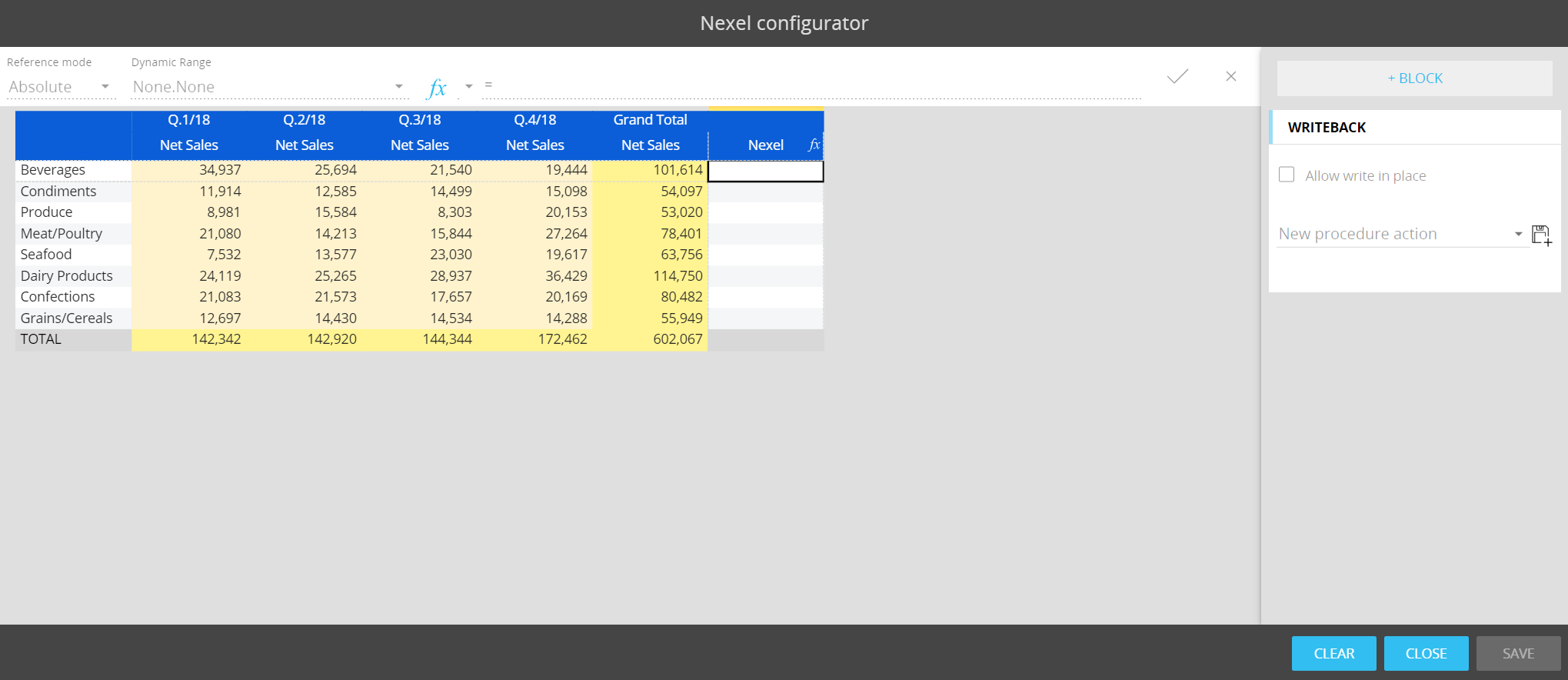Image resolution: width=1568 pixels, height=680 pixels.
Task: Confirm formula with the checkmark icon
Action: [1177, 76]
